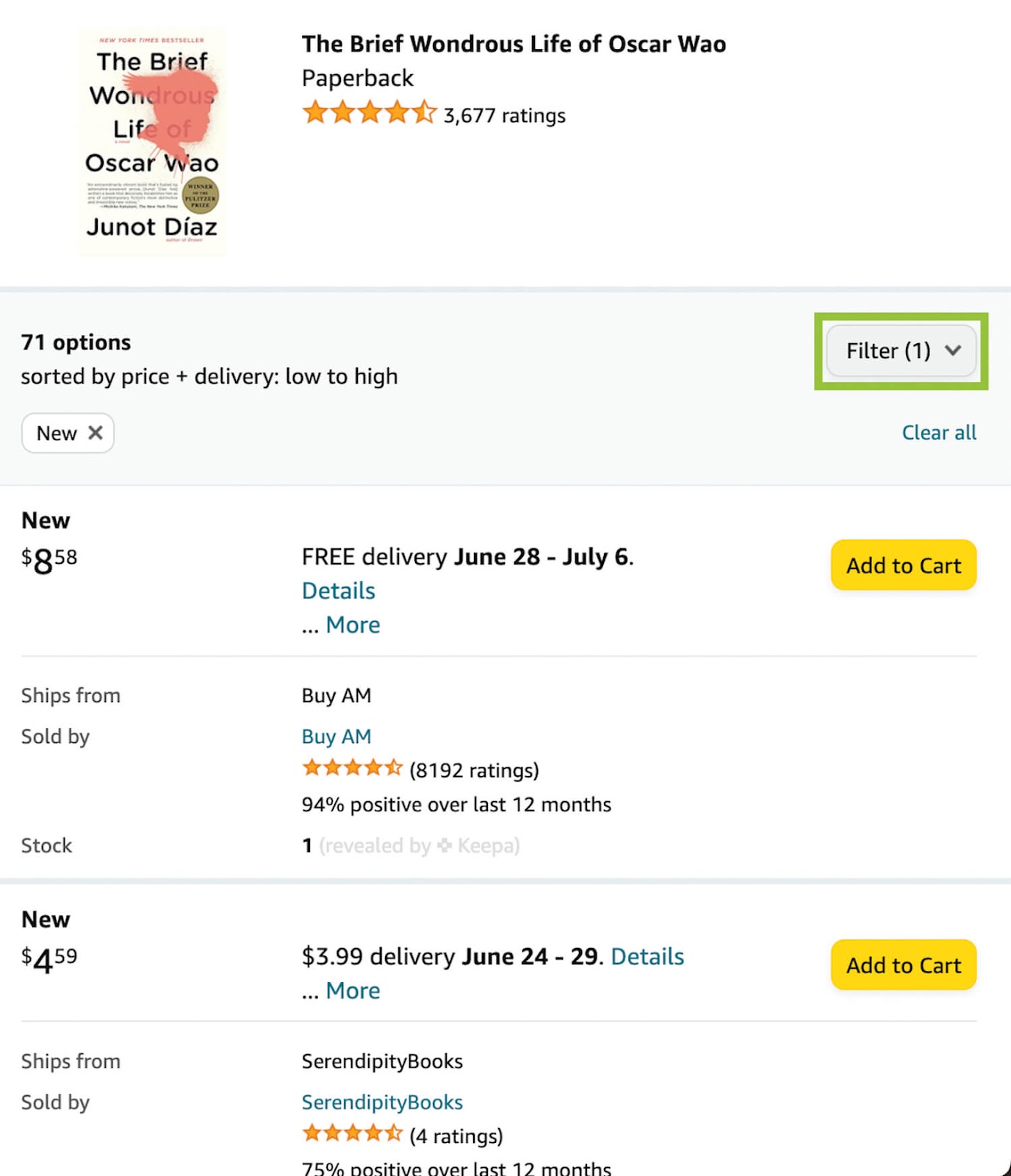The height and width of the screenshot is (1176, 1011).
Task: Add the $8.58 Buy AM offer to cart
Action: click(x=903, y=565)
